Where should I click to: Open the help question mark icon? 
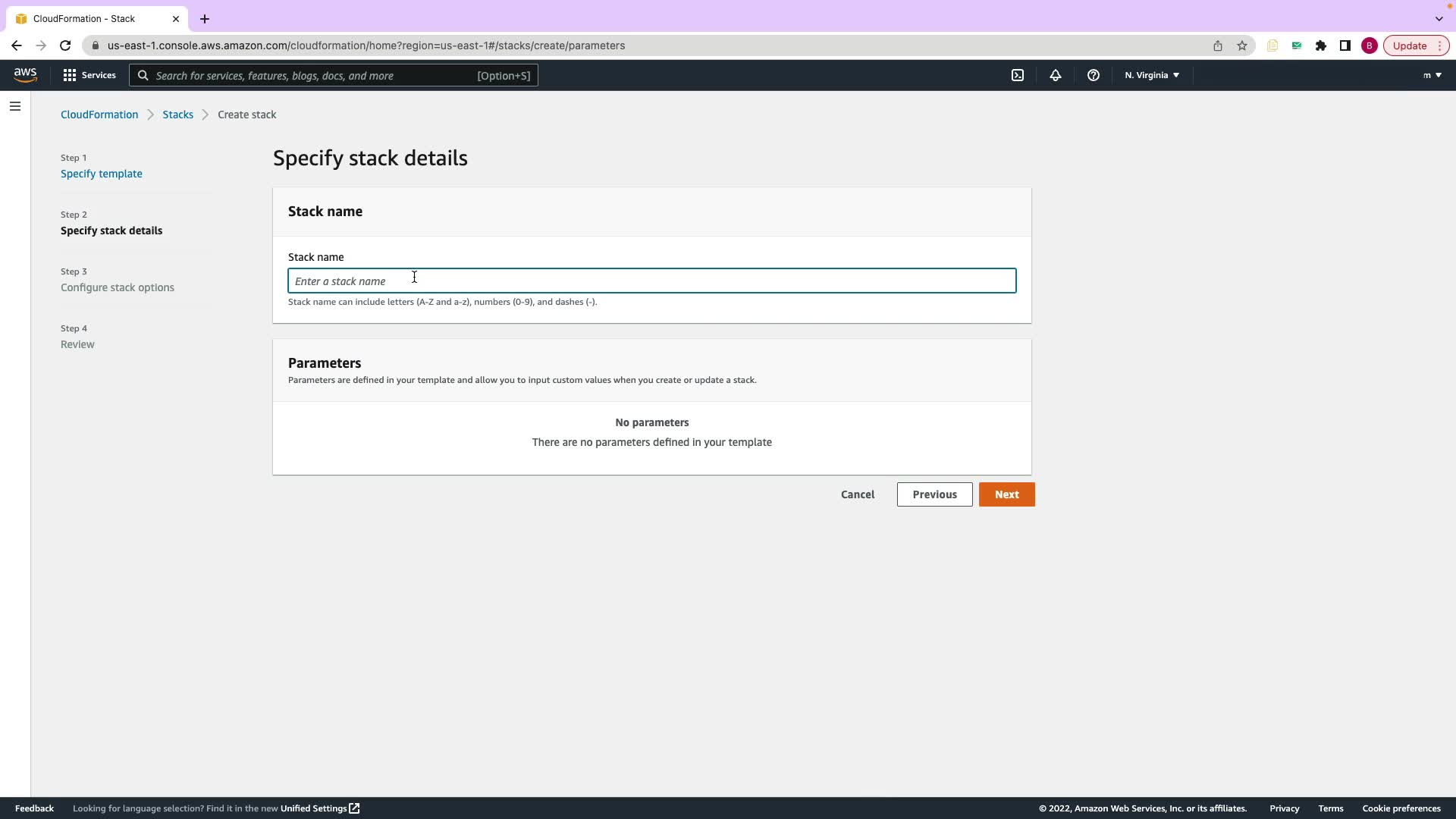pyautogui.click(x=1093, y=75)
